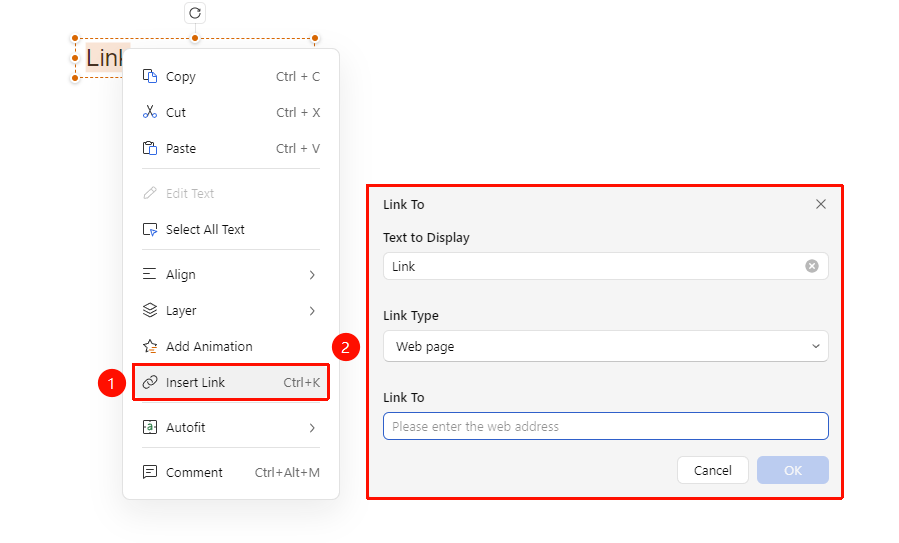The height and width of the screenshot is (543, 899).
Task: Open the Link Type Web page dropdown
Action: [x=605, y=346]
